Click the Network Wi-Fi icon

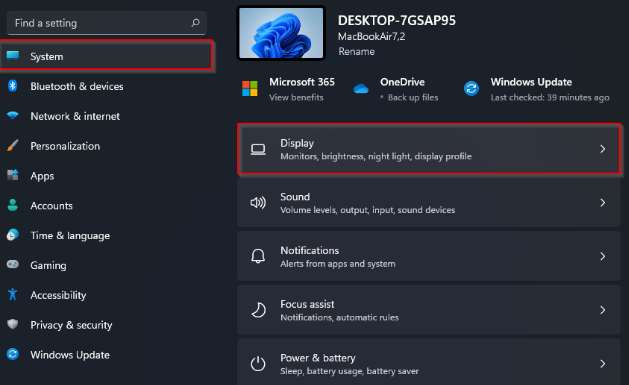click(13, 116)
